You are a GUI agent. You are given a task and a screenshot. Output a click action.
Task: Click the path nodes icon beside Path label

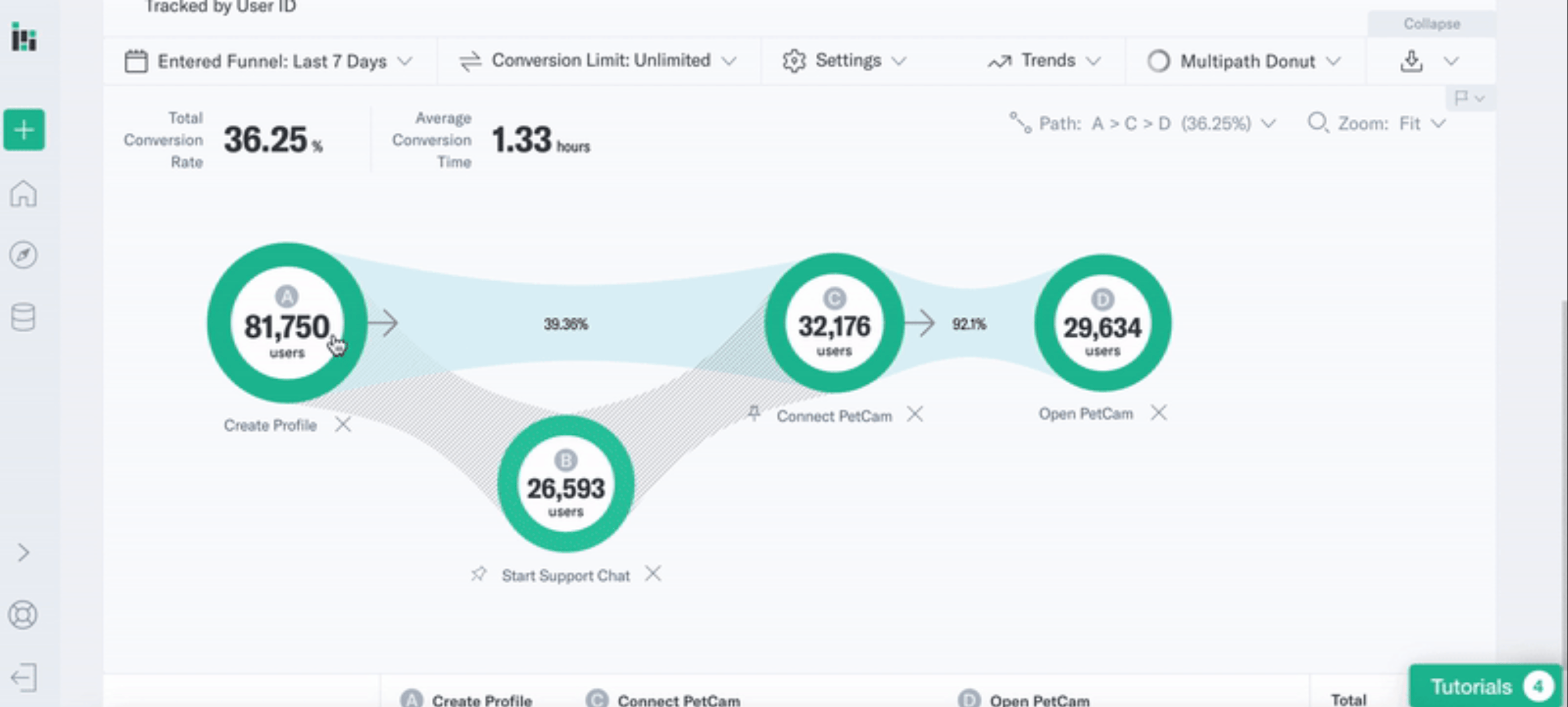click(x=1020, y=122)
